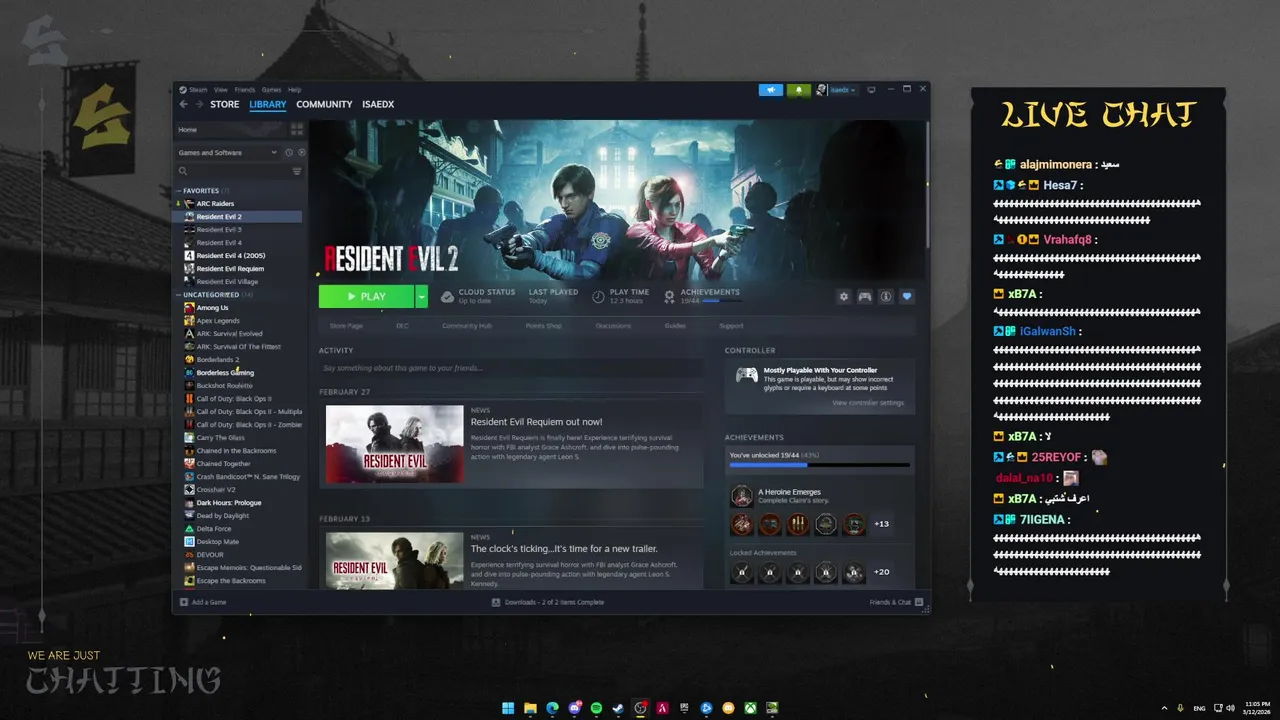The width and height of the screenshot is (1280, 720).
Task: Click the activity say something input box
Action: click(510, 368)
